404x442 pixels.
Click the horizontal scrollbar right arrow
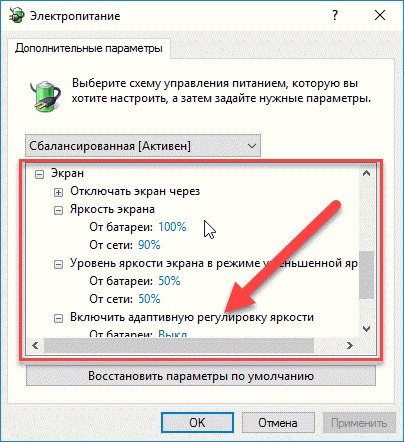click(x=350, y=345)
